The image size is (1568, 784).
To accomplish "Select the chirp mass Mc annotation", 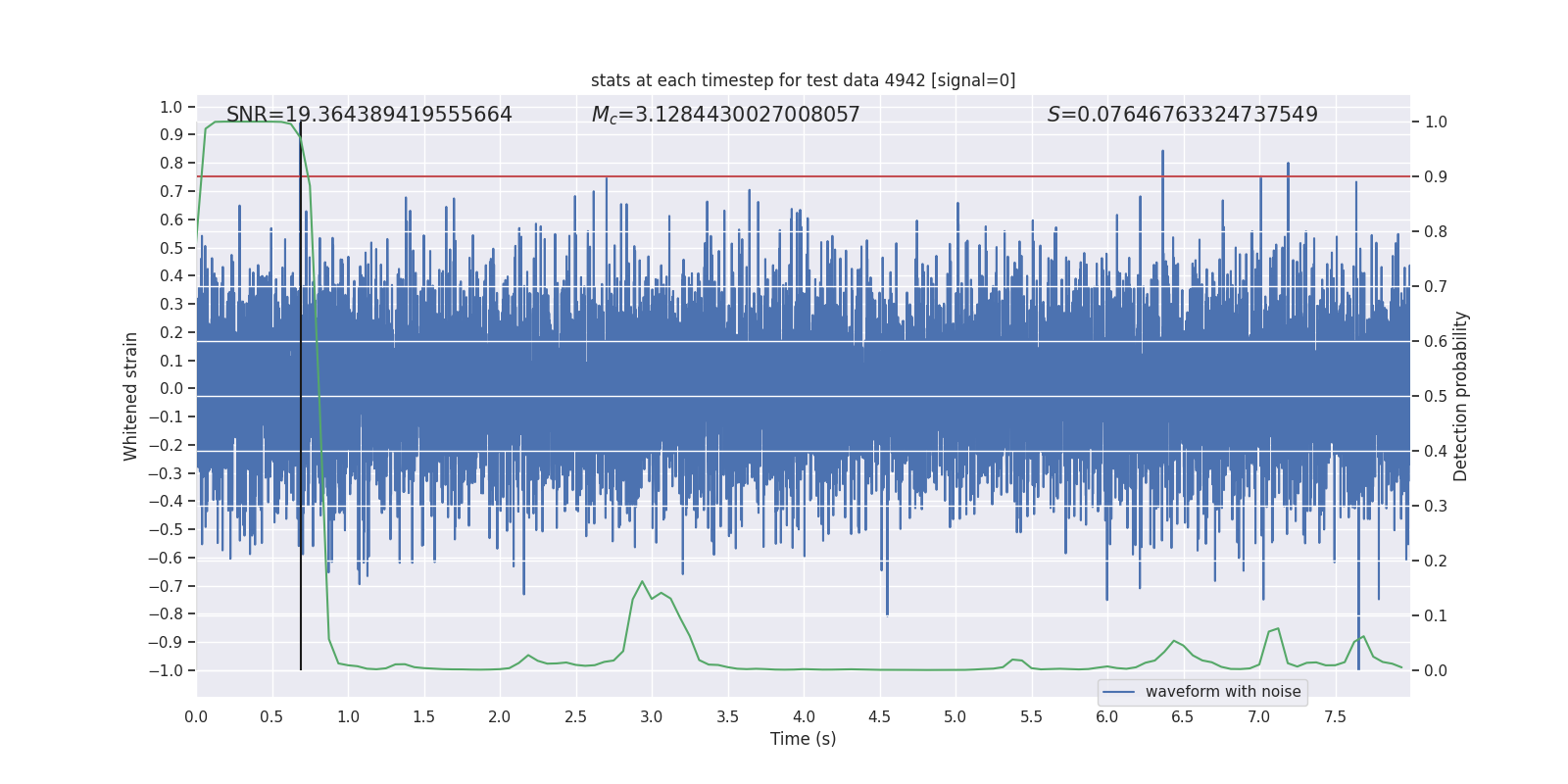I will point(725,115).
